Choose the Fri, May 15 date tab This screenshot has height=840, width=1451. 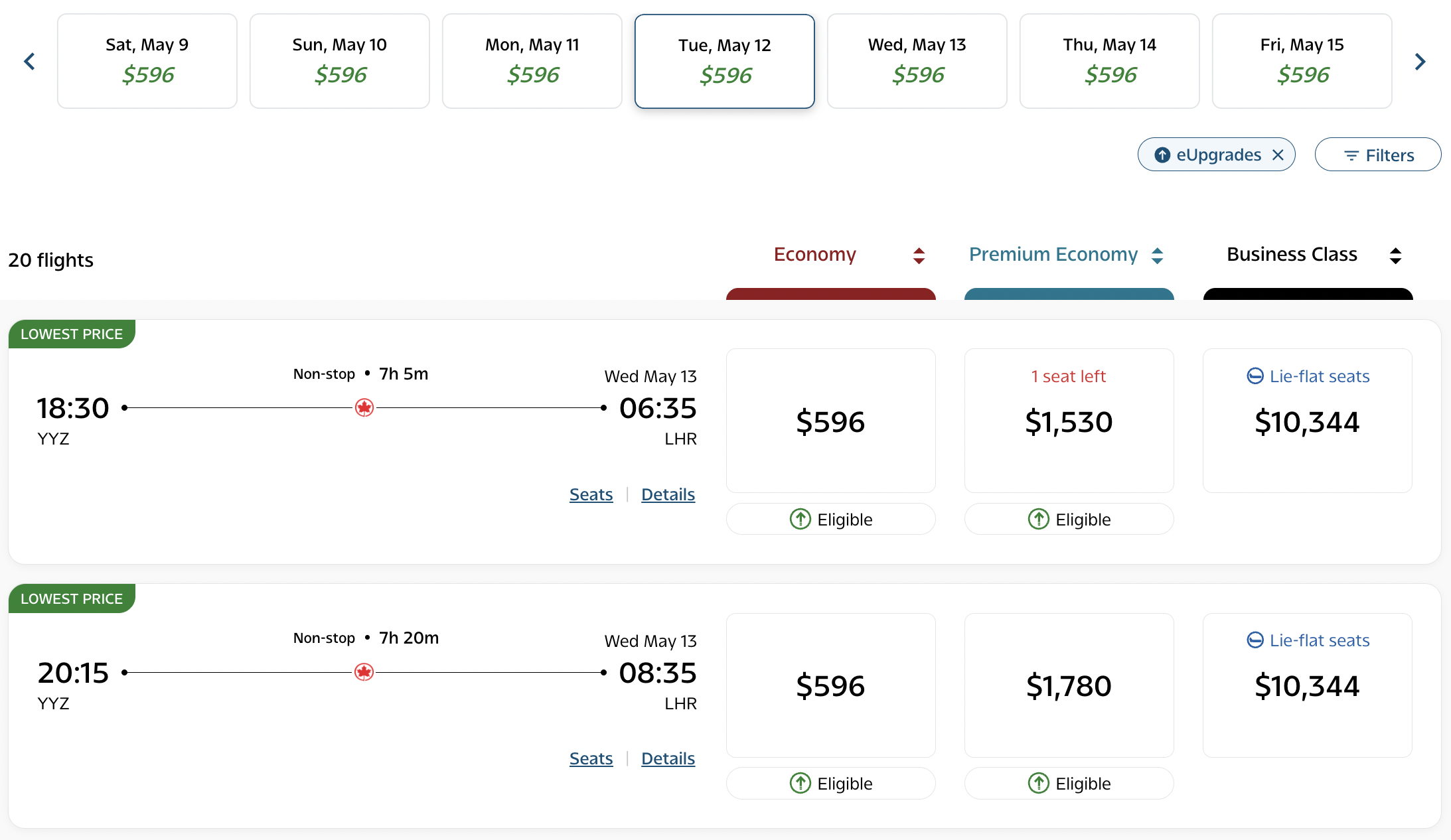(x=1302, y=61)
